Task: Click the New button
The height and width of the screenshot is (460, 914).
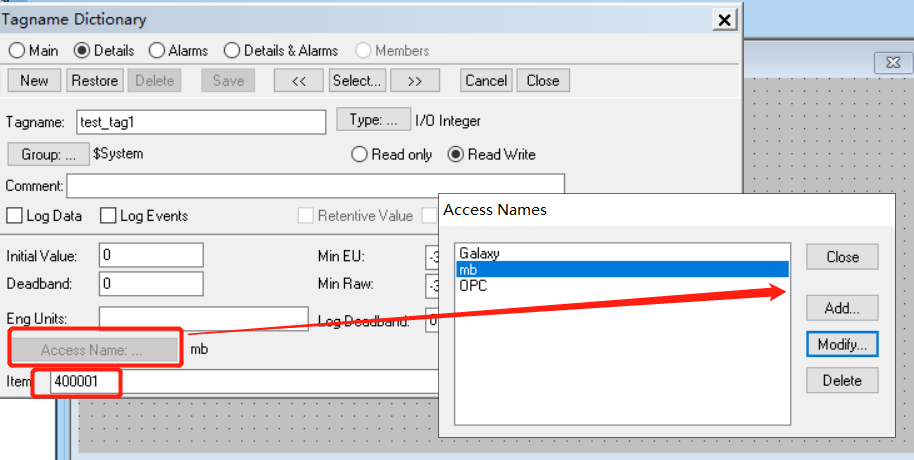Action: (34, 80)
